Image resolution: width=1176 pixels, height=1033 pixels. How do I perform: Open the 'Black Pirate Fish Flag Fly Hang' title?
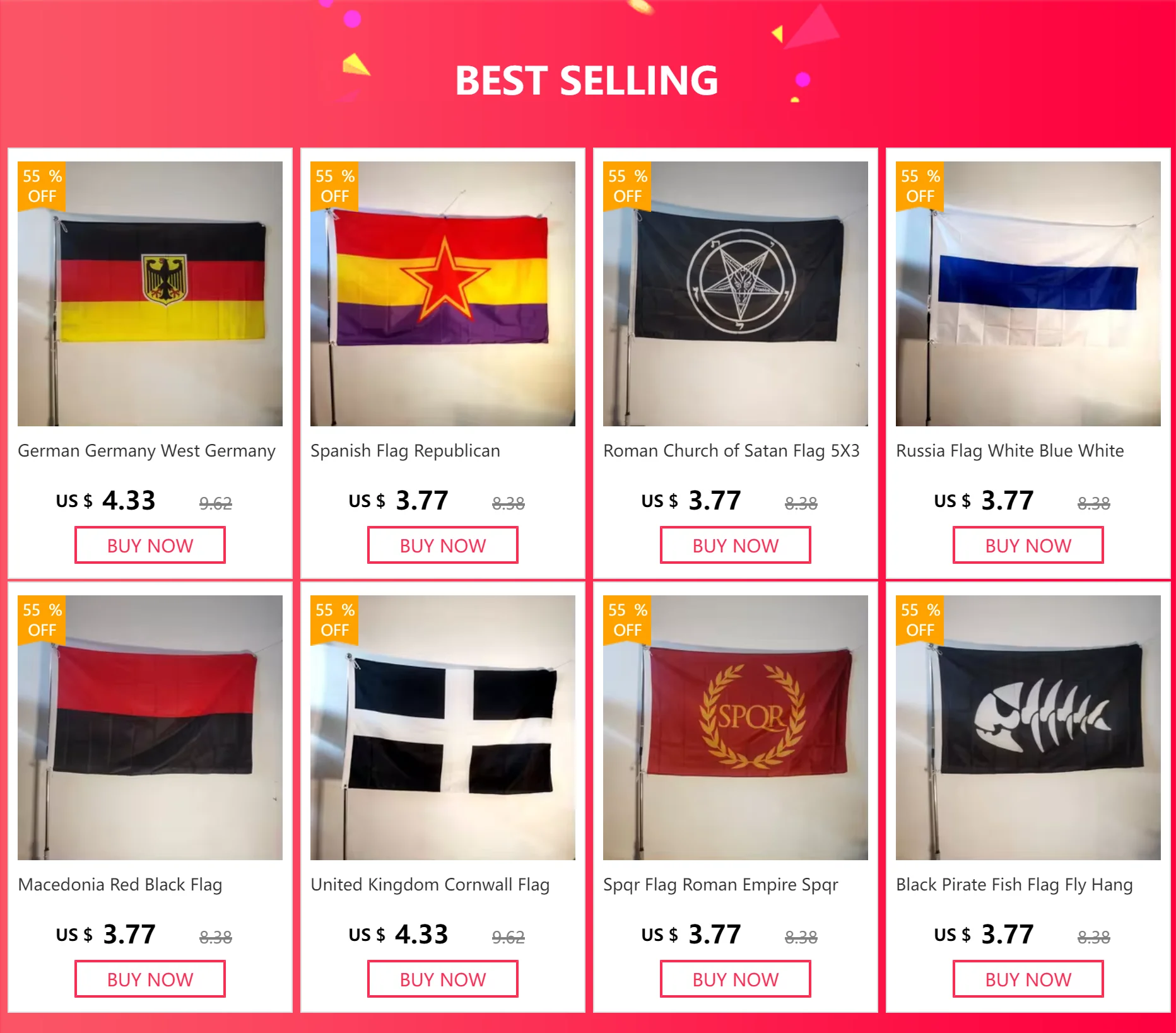(x=1014, y=885)
